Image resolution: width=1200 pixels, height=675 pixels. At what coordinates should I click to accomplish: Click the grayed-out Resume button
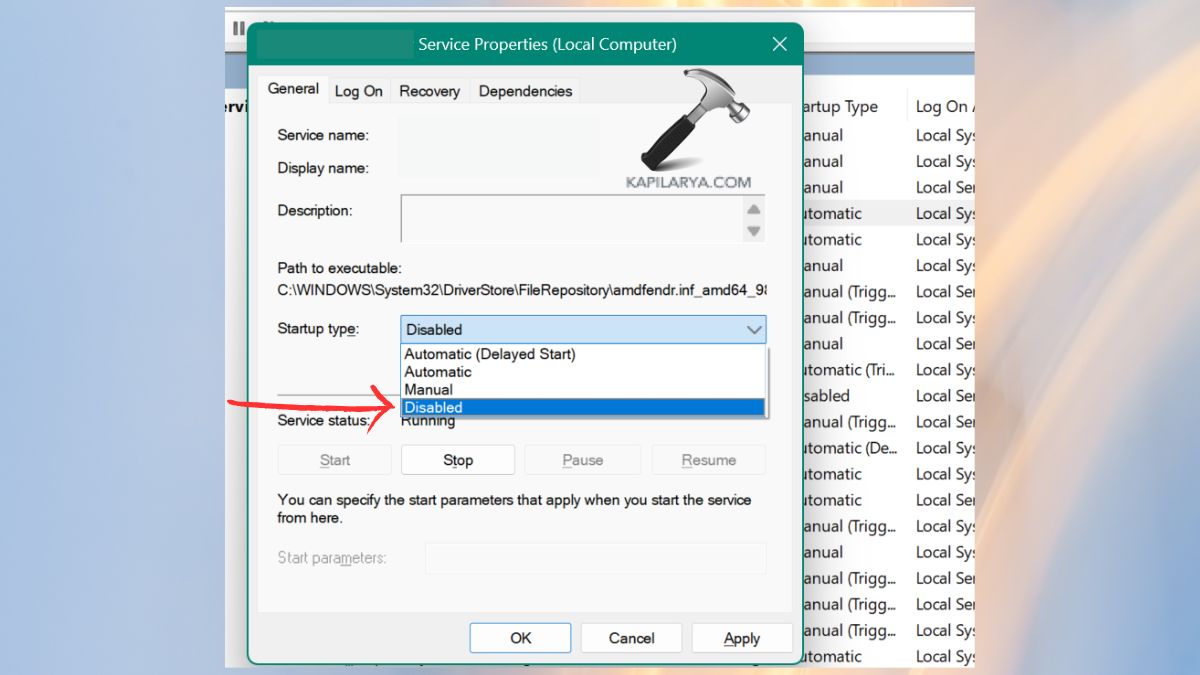coord(708,459)
